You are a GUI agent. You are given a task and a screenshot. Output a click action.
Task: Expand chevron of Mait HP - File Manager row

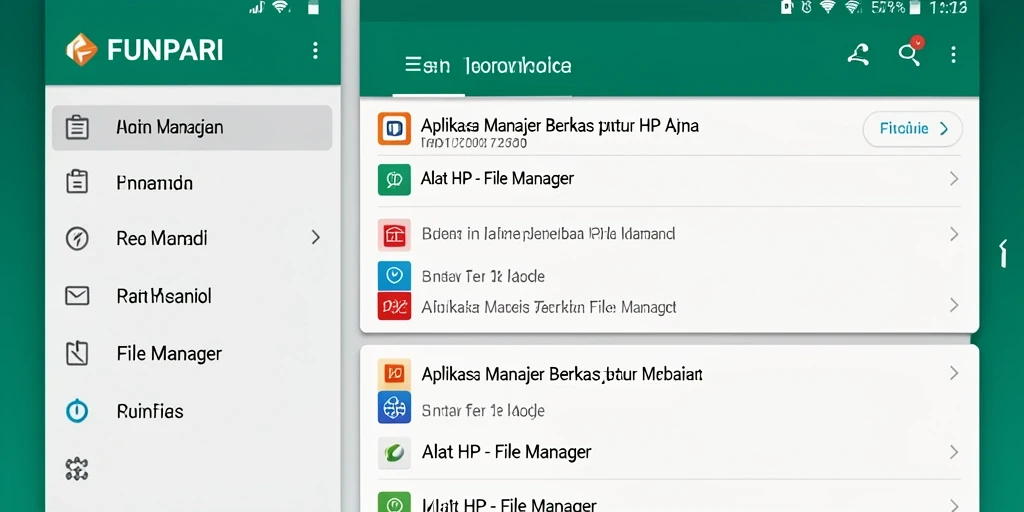pyautogui.click(x=953, y=505)
